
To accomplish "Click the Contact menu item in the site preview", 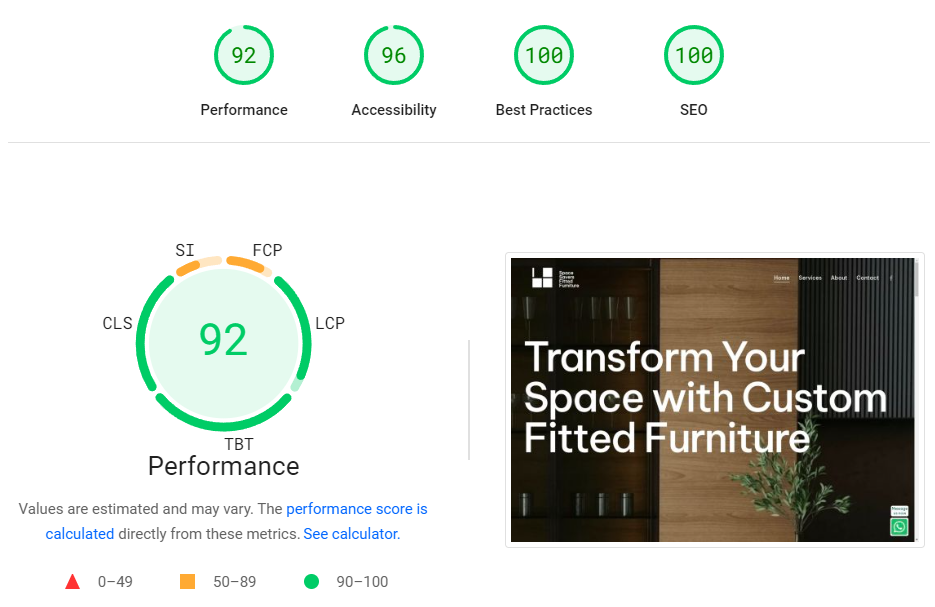I will point(867,278).
